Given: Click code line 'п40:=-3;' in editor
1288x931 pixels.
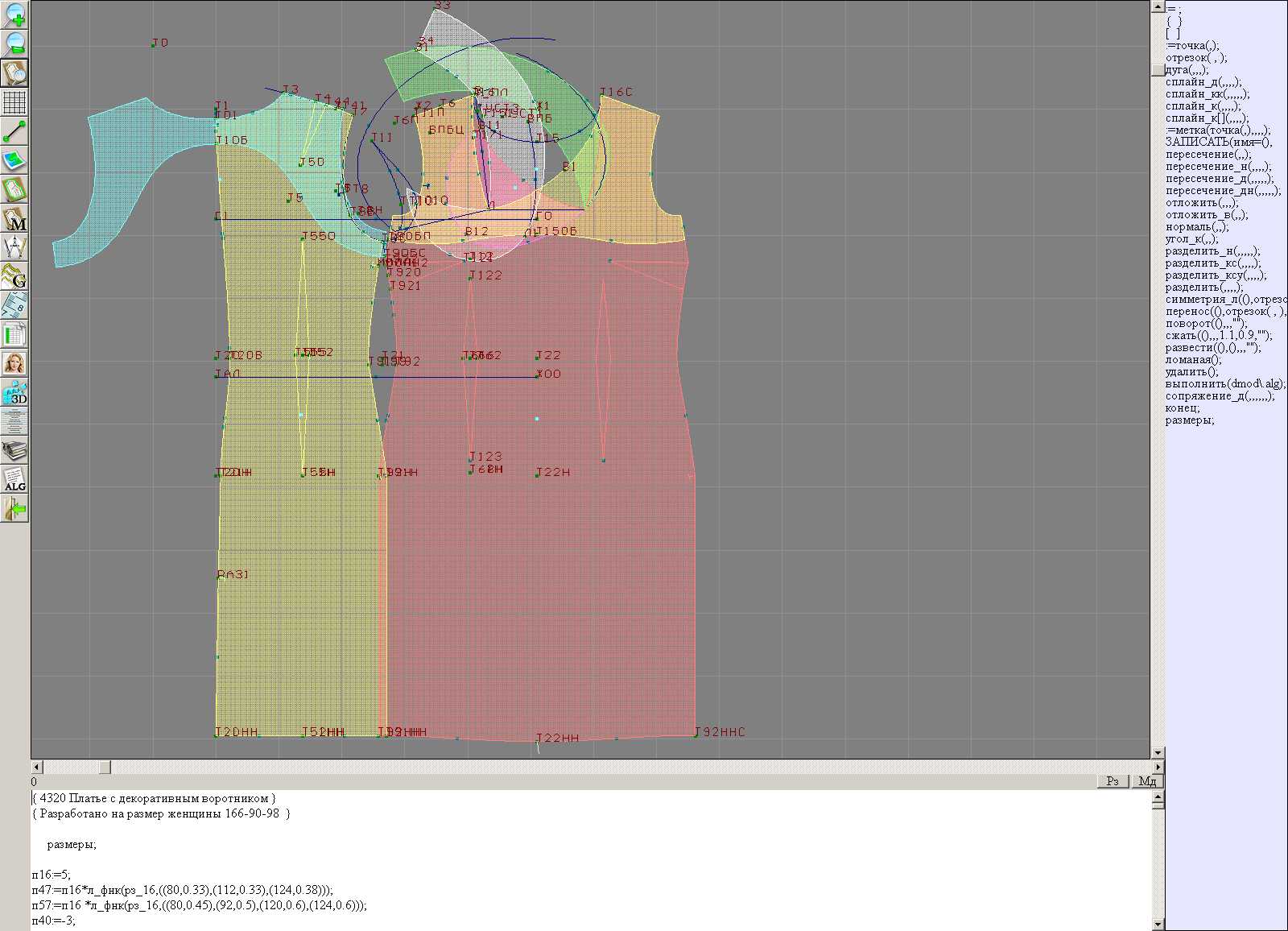Looking at the screenshot, I should tap(54, 921).
